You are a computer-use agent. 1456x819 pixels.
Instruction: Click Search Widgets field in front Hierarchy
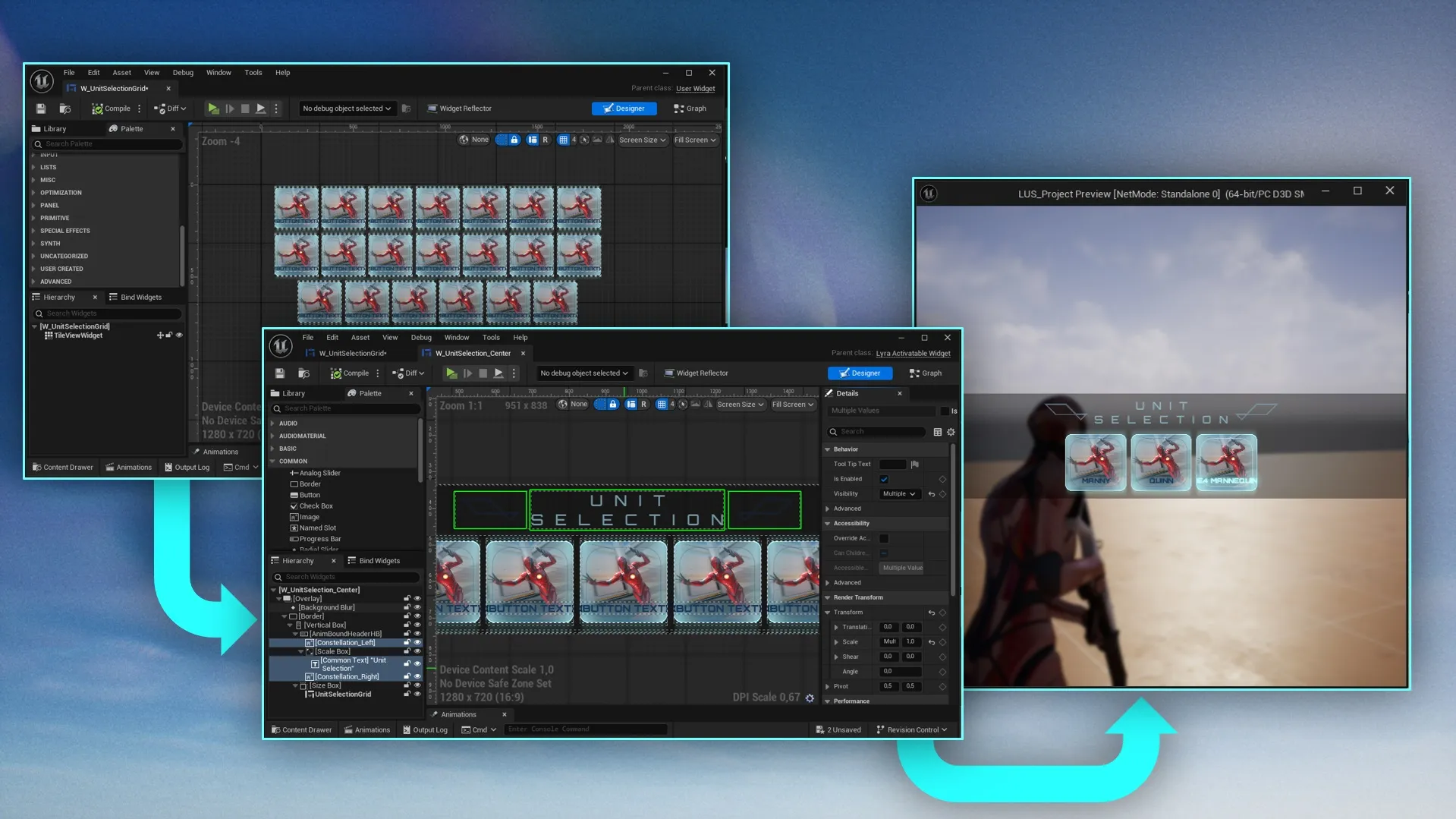pos(347,578)
